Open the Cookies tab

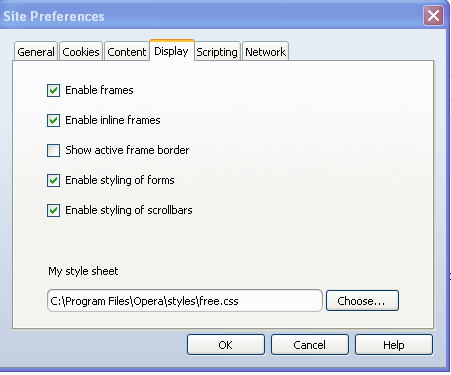pyautogui.click(x=81, y=52)
